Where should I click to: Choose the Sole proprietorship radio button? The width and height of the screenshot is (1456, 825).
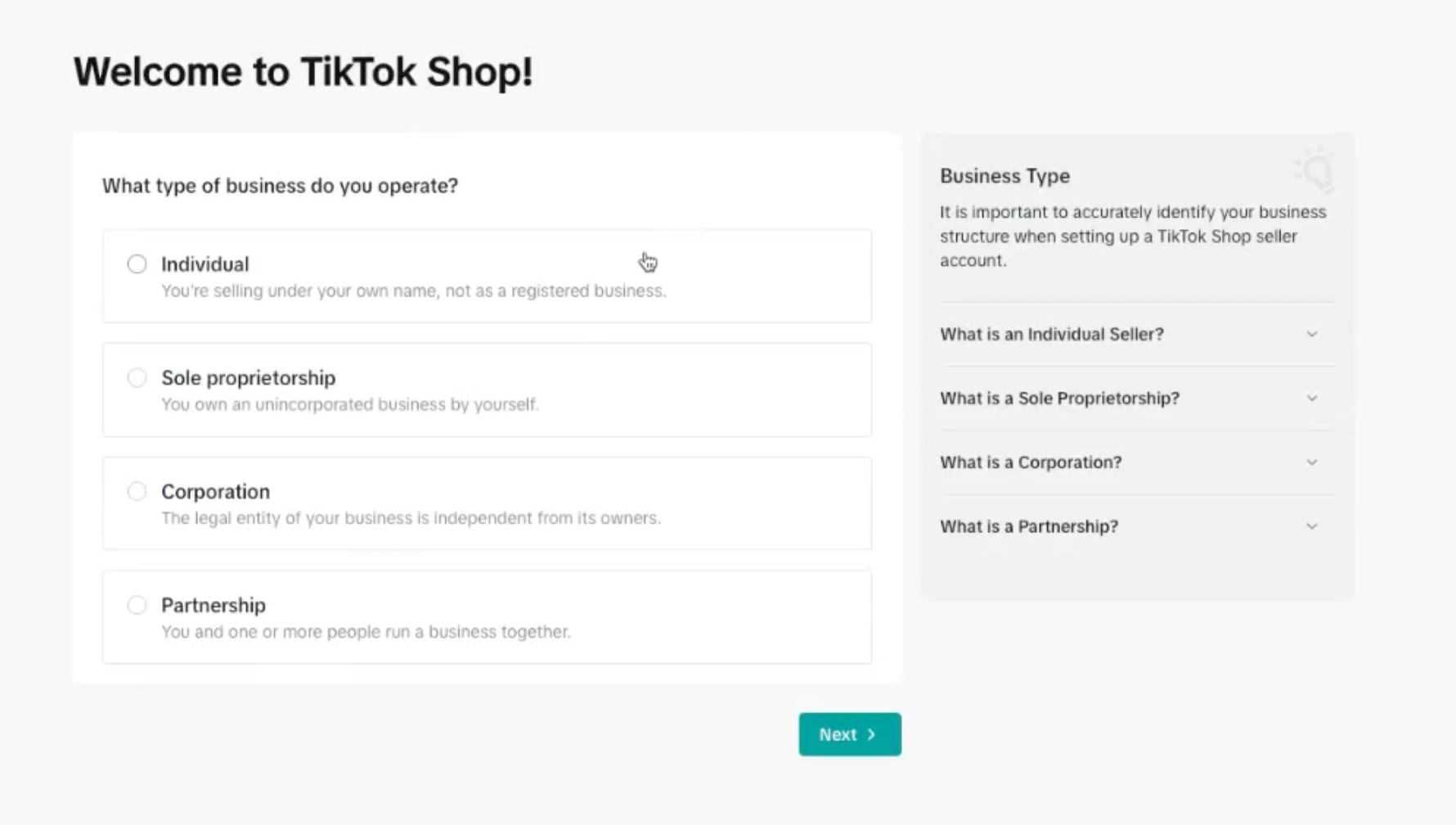tap(137, 378)
